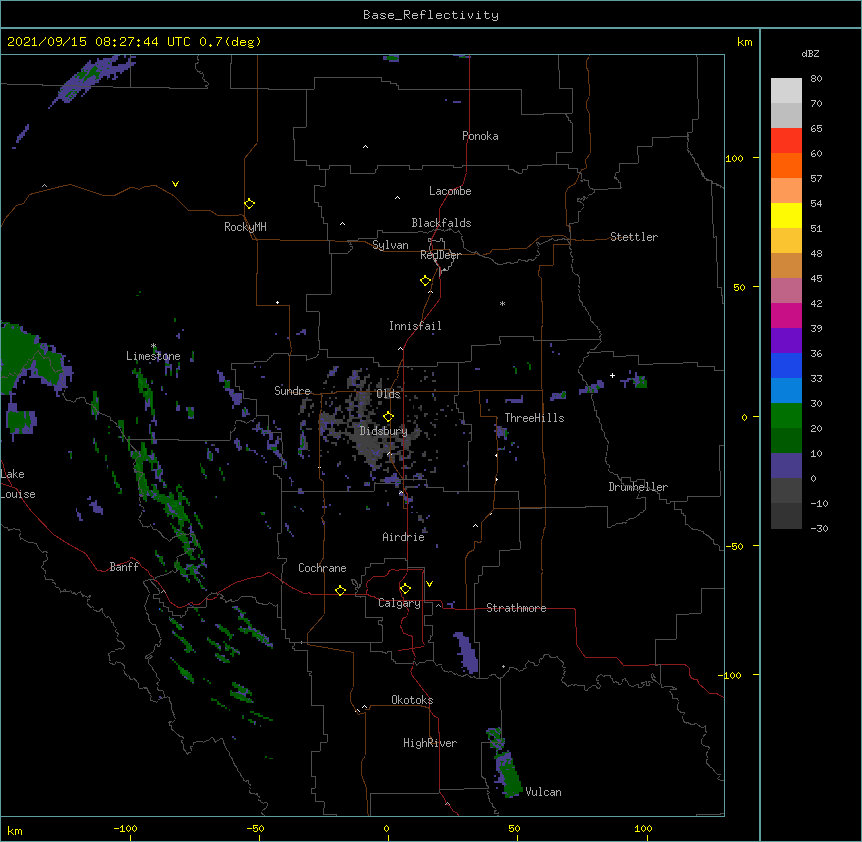This screenshot has width=862, height=842.
Task: Choose the bright green 20-30 dBZ swatch
Action: point(786,416)
